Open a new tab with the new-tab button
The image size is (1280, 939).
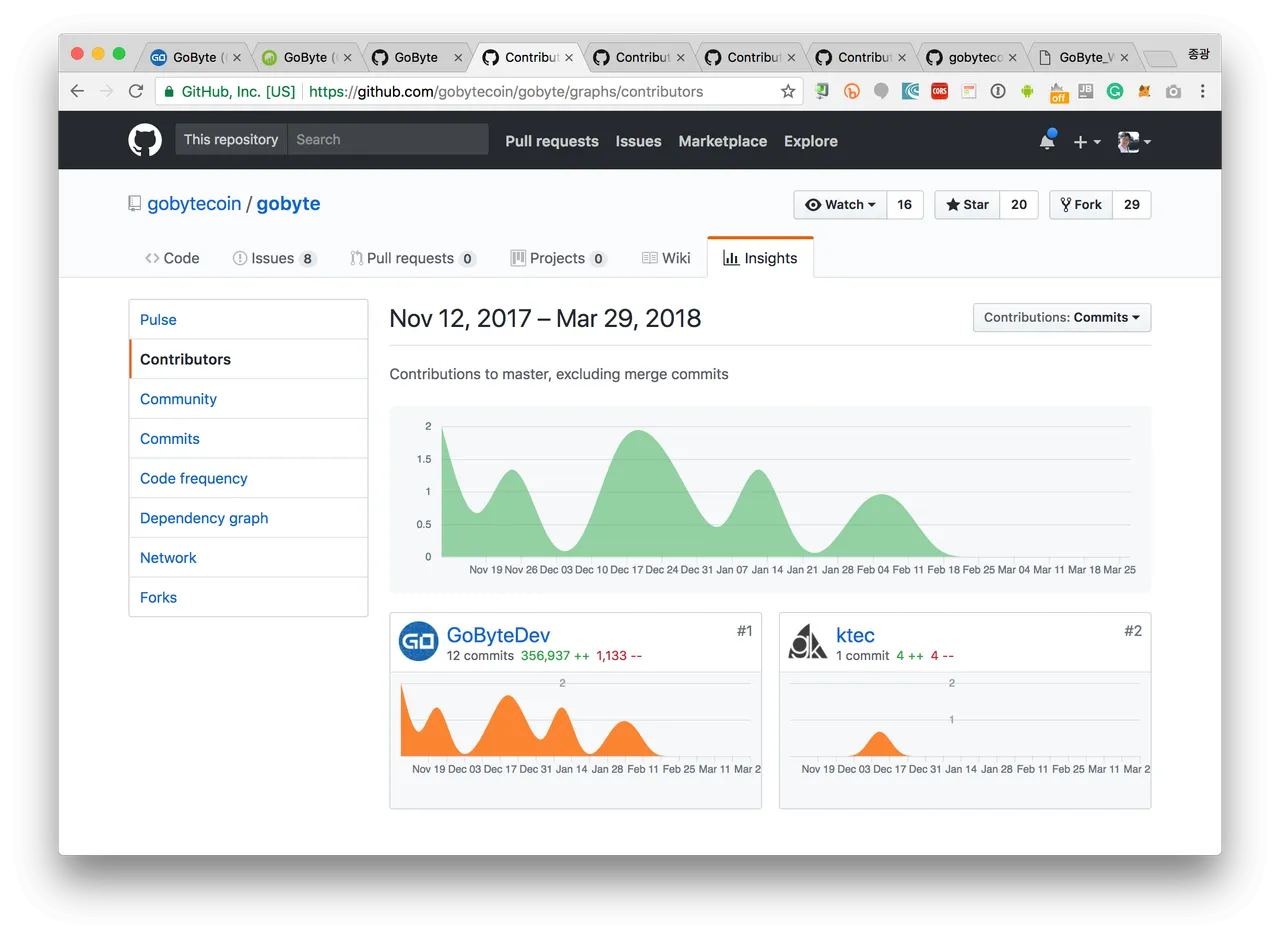click(1160, 58)
